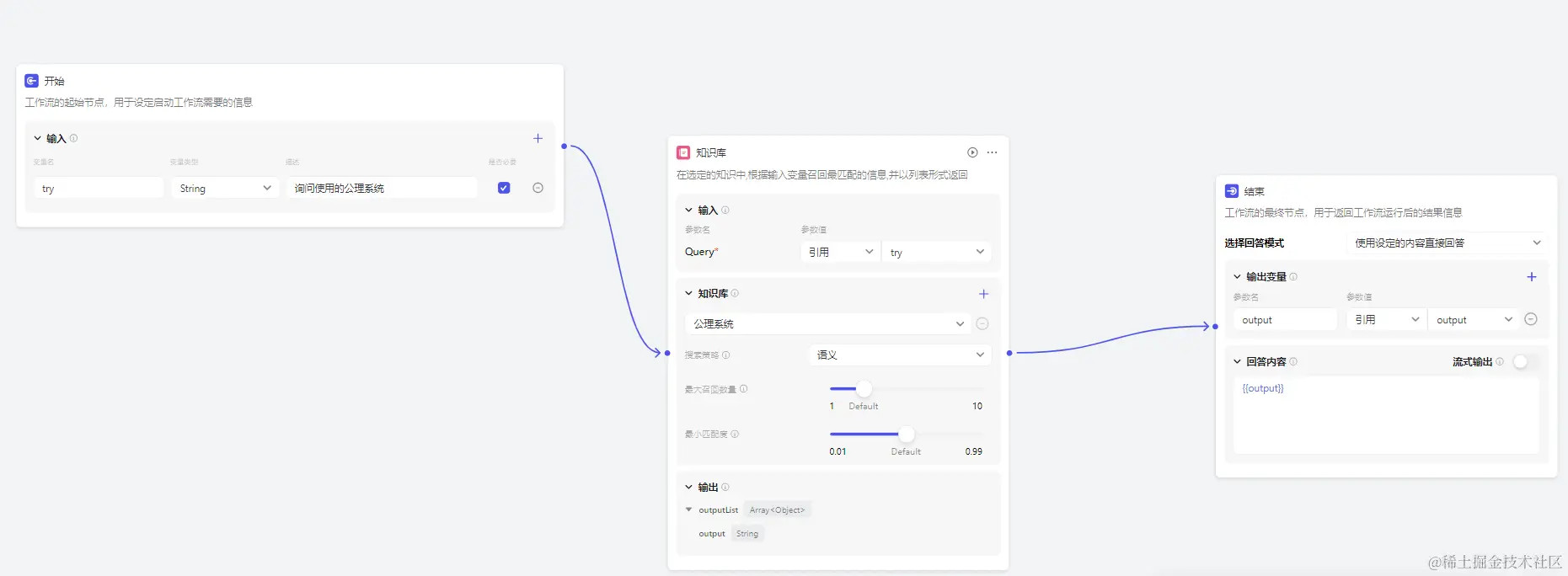This screenshot has height=576, width=1568.
Task: Click the Start node output connection port
Action: [x=564, y=147]
